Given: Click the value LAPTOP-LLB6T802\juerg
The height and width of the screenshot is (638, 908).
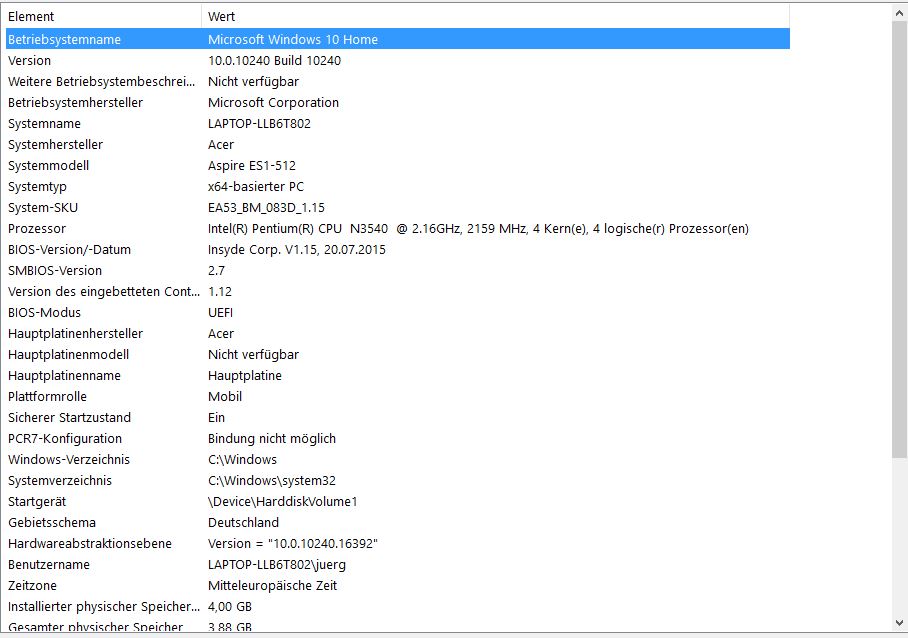Looking at the screenshot, I should click(277, 564).
